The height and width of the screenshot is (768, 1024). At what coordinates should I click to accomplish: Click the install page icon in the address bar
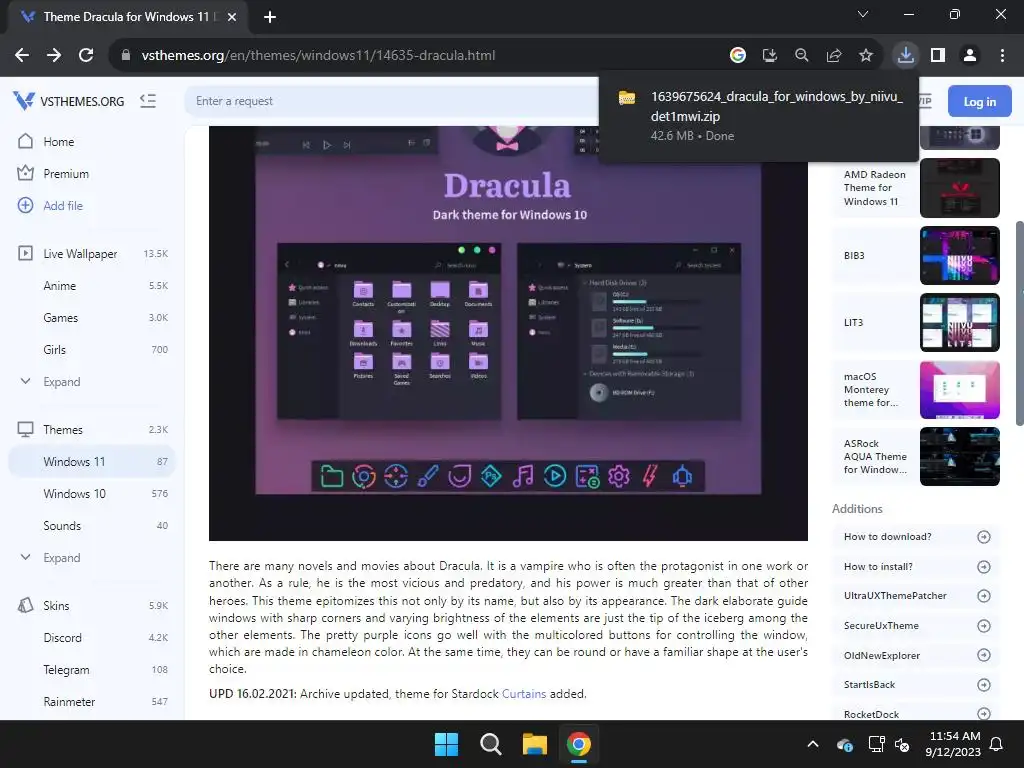(769, 56)
